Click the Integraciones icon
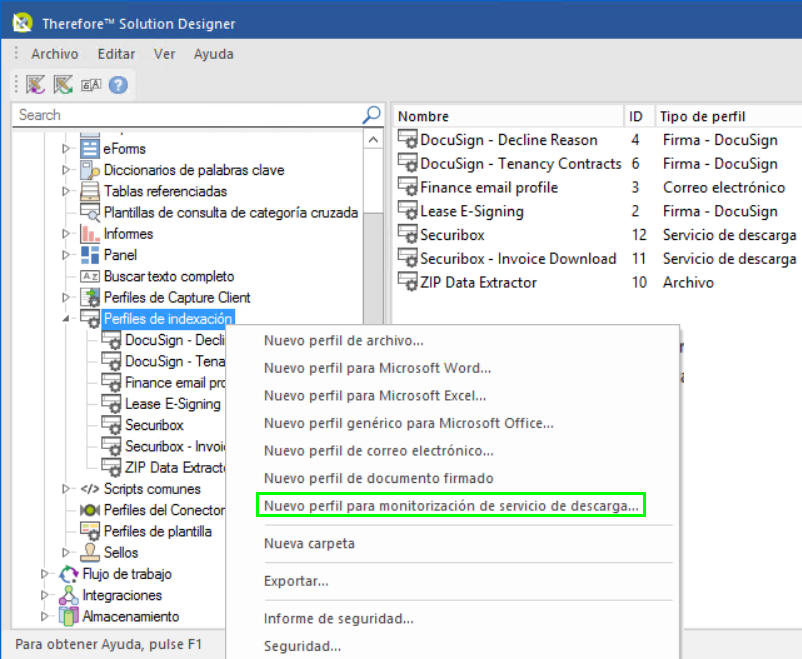 pos(68,595)
